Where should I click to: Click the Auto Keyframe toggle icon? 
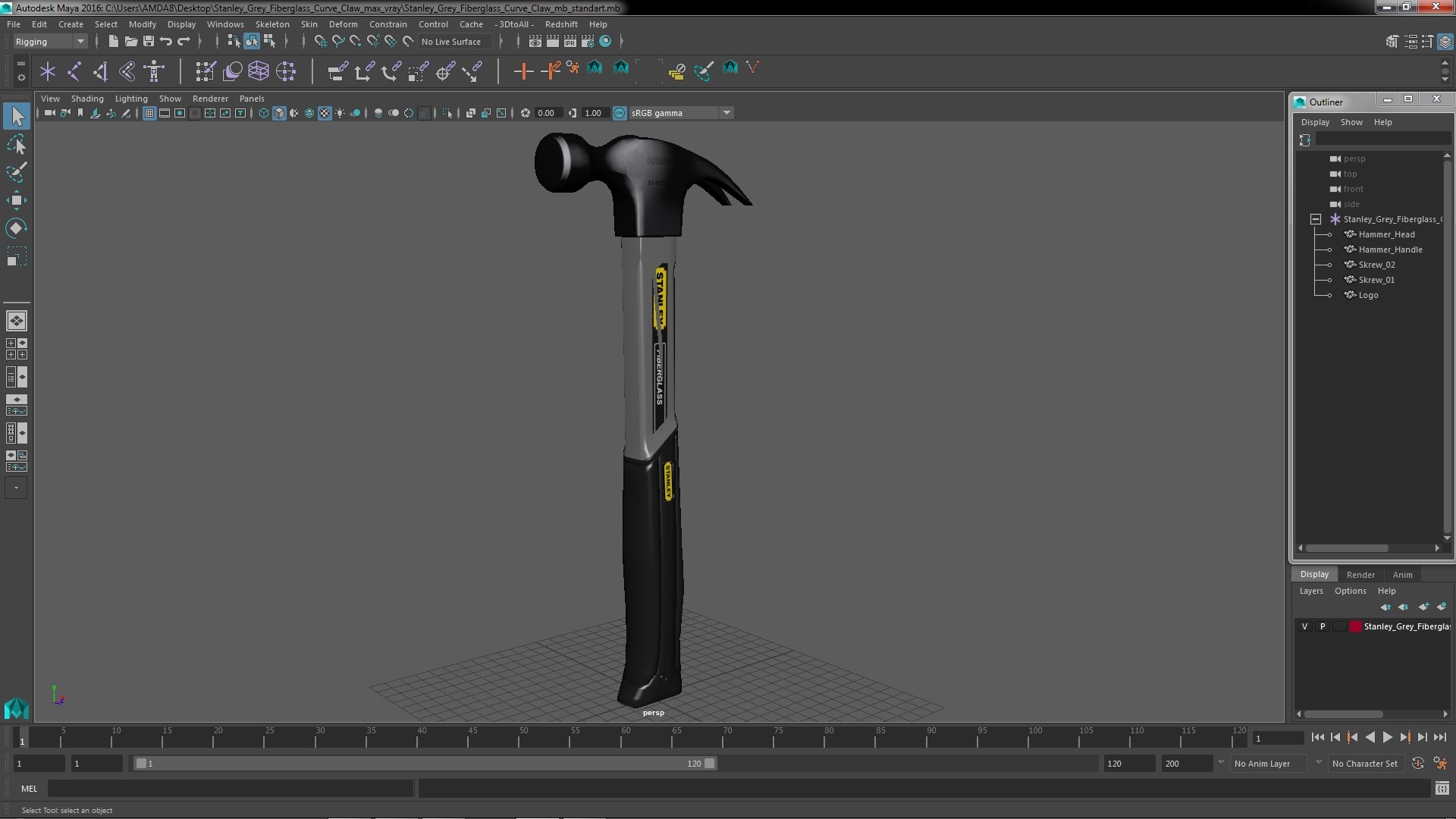pyautogui.click(x=1417, y=764)
